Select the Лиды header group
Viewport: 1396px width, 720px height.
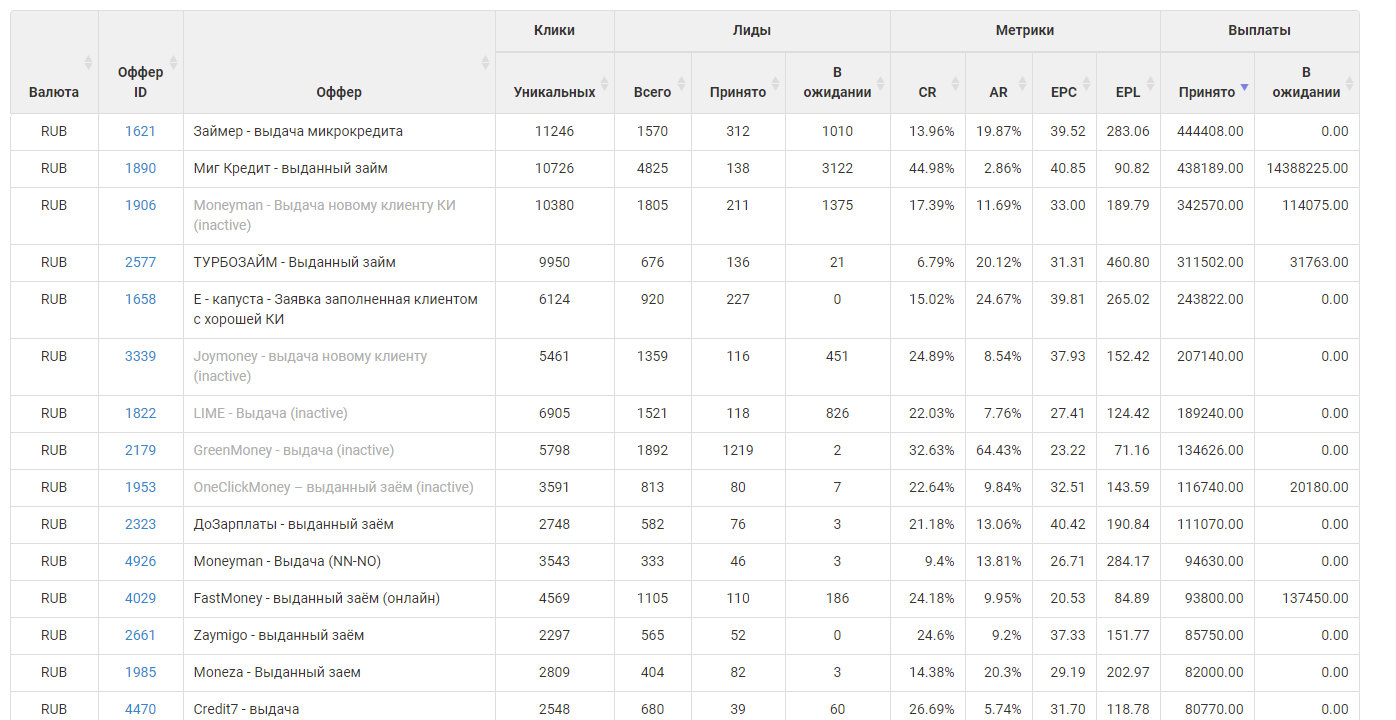click(752, 31)
